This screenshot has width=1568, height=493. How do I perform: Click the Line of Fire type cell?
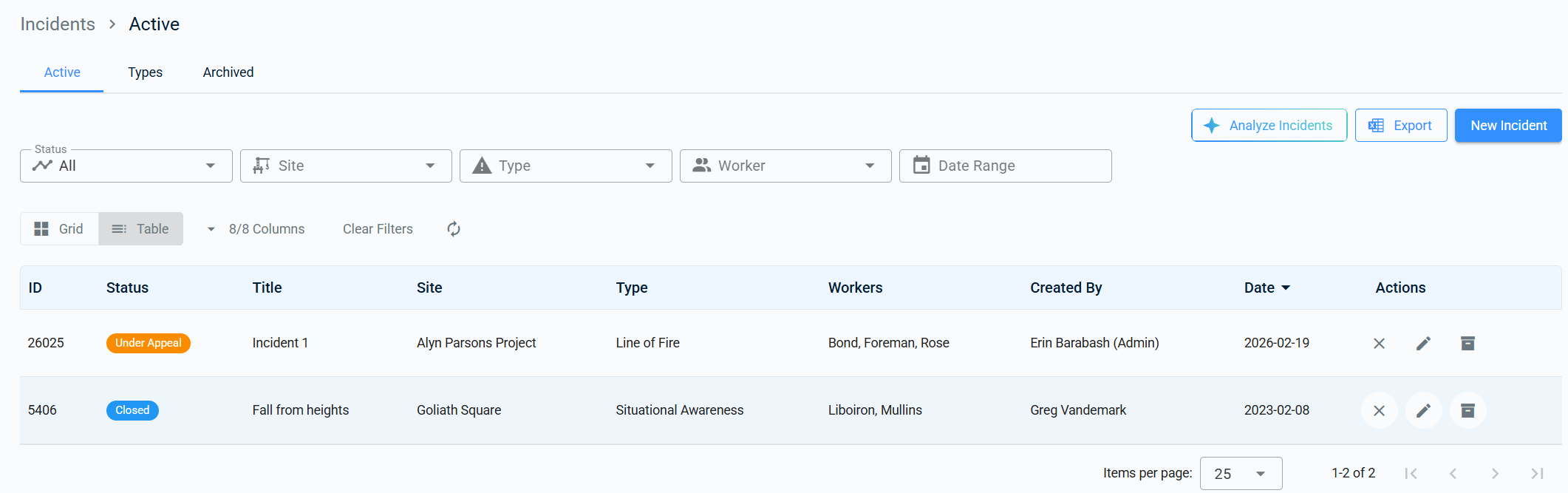coord(647,343)
